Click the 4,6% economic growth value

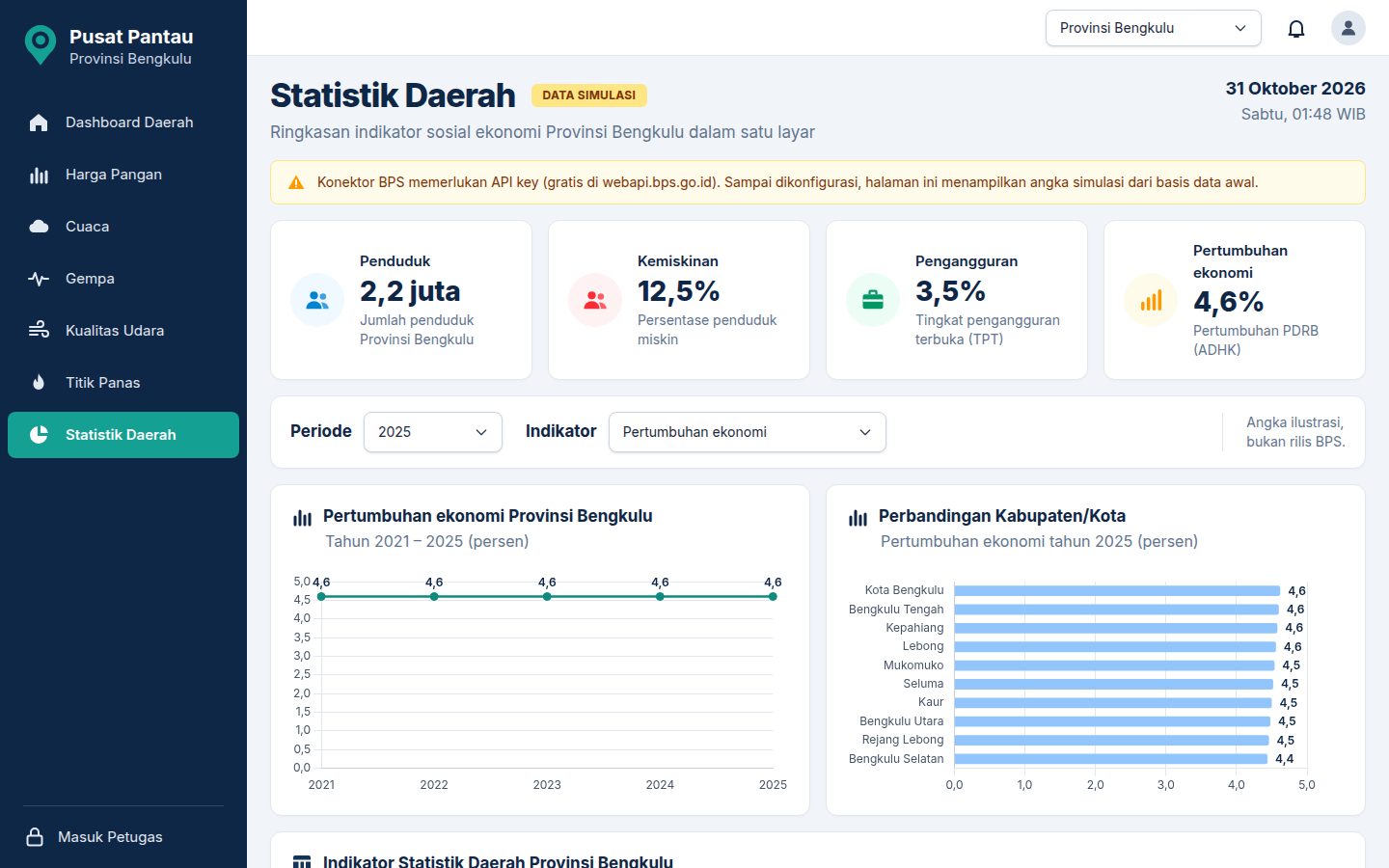pos(1229,302)
